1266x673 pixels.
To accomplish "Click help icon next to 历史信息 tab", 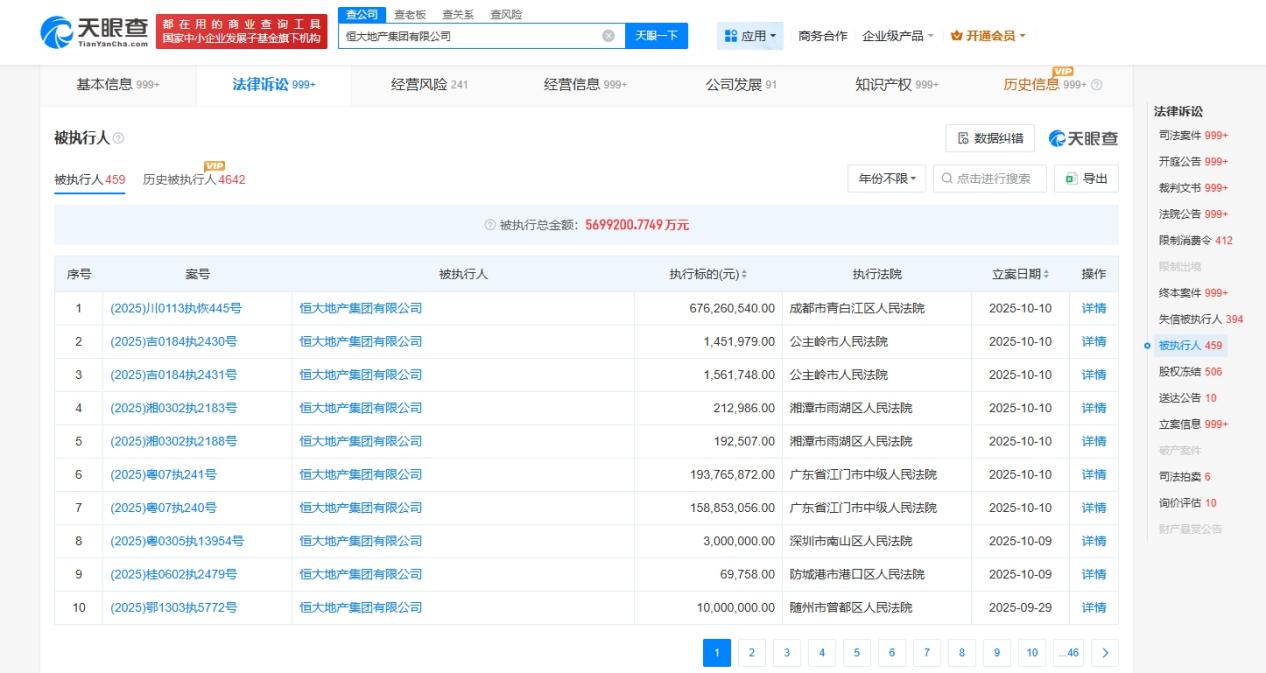I will pyautogui.click(x=1097, y=86).
